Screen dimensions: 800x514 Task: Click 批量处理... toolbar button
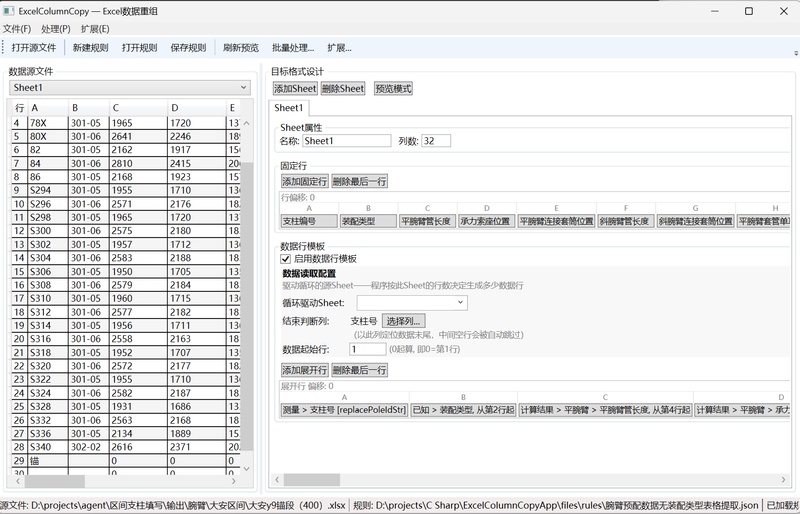(x=293, y=47)
